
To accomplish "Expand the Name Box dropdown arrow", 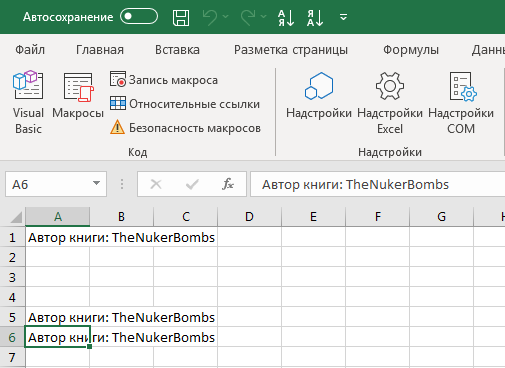I will click(x=96, y=183).
